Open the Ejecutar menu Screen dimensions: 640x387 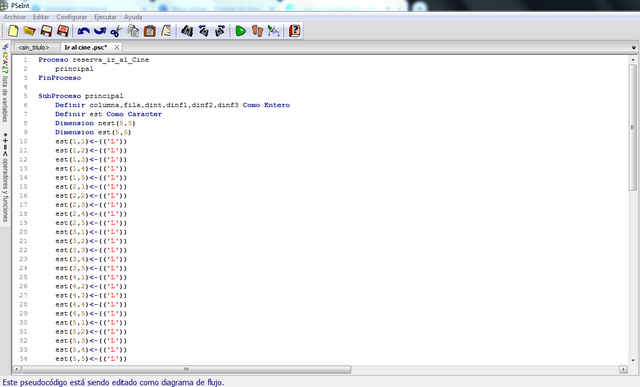click(105, 17)
